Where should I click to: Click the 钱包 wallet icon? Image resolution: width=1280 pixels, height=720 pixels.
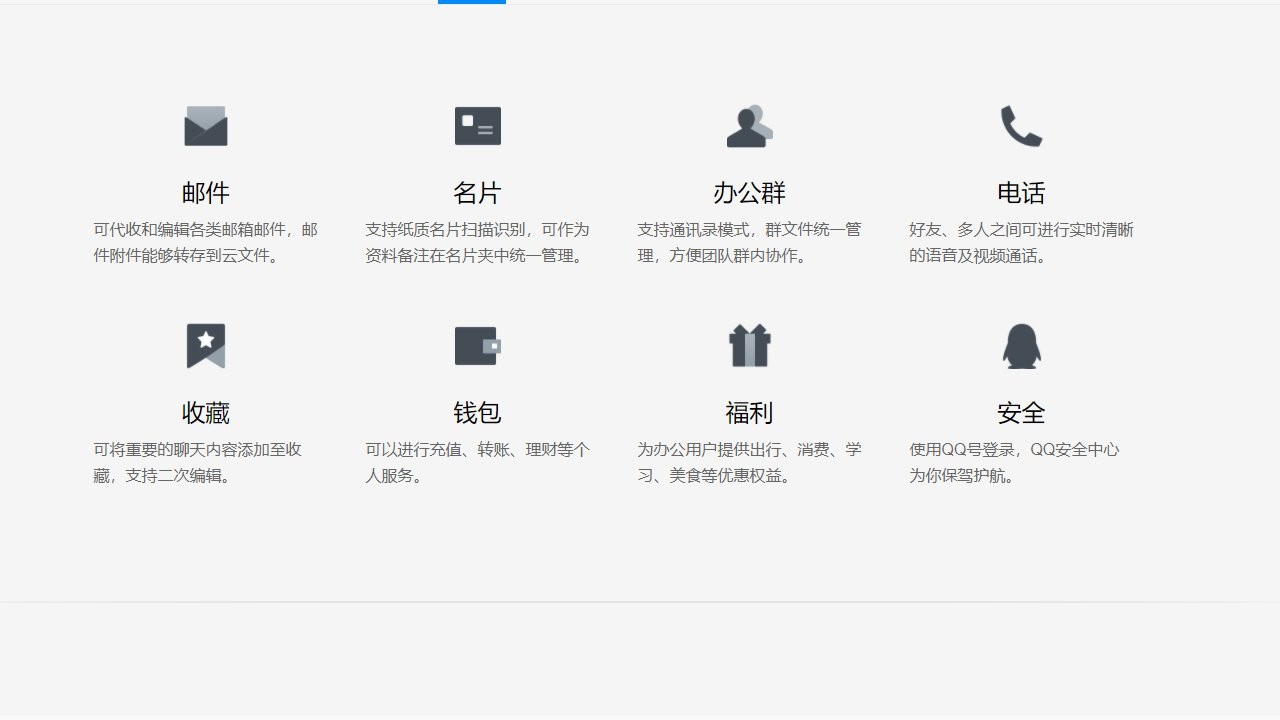[477, 346]
